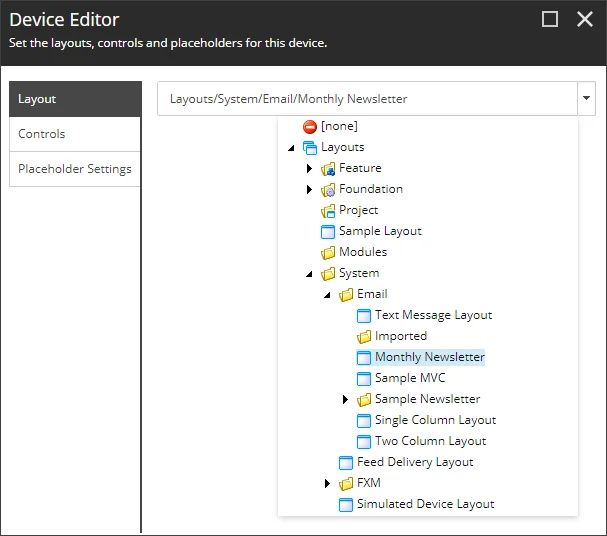Select the Foundation label
Screen dimensions: 607x536
371,189
